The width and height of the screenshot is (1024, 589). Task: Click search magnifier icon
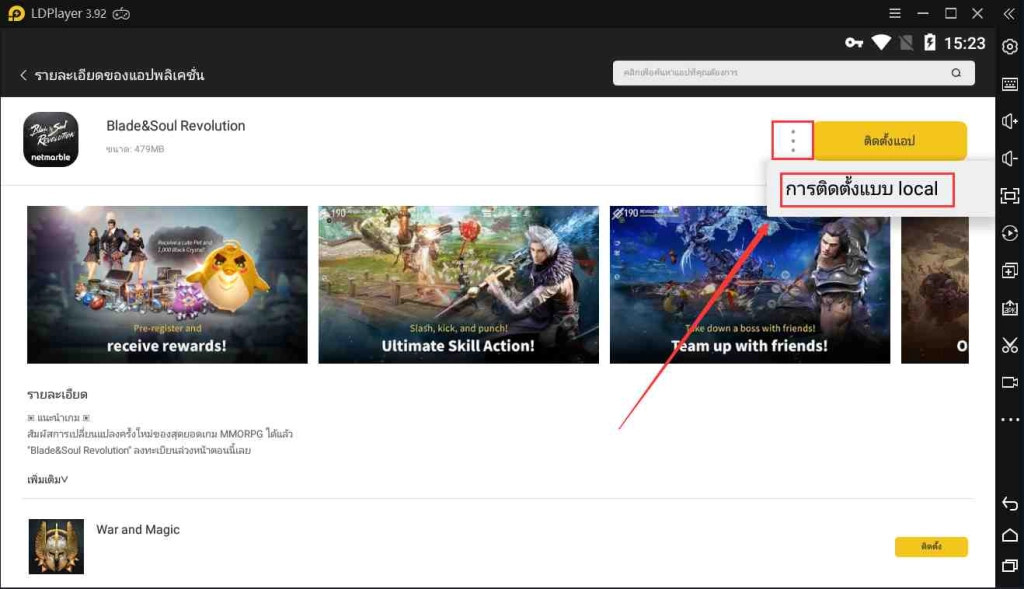[956, 73]
